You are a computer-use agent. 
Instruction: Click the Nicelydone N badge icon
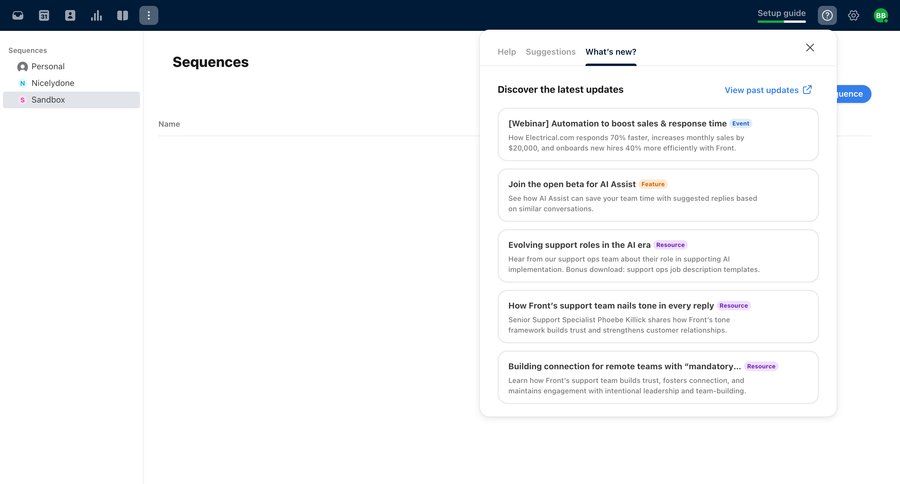click(22, 83)
